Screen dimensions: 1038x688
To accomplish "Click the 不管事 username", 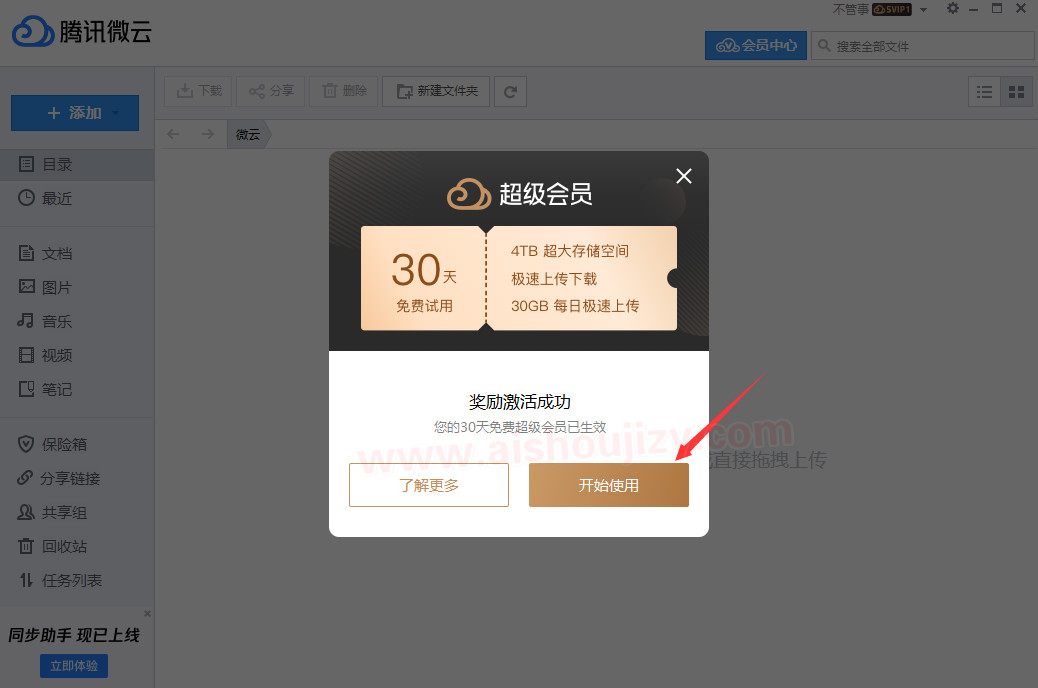I will pos(851,9).
